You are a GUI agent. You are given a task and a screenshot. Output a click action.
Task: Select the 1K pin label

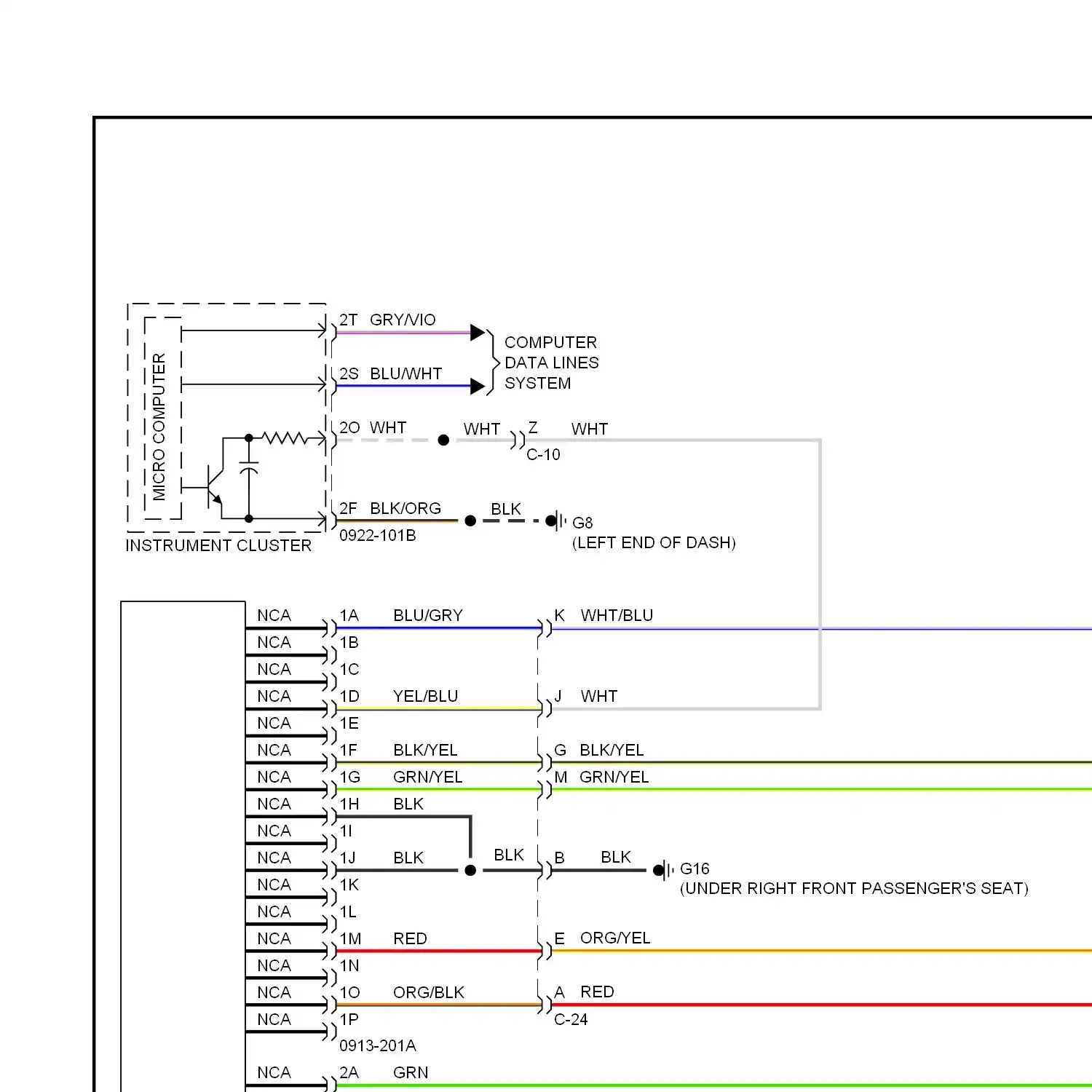[349, 885]
